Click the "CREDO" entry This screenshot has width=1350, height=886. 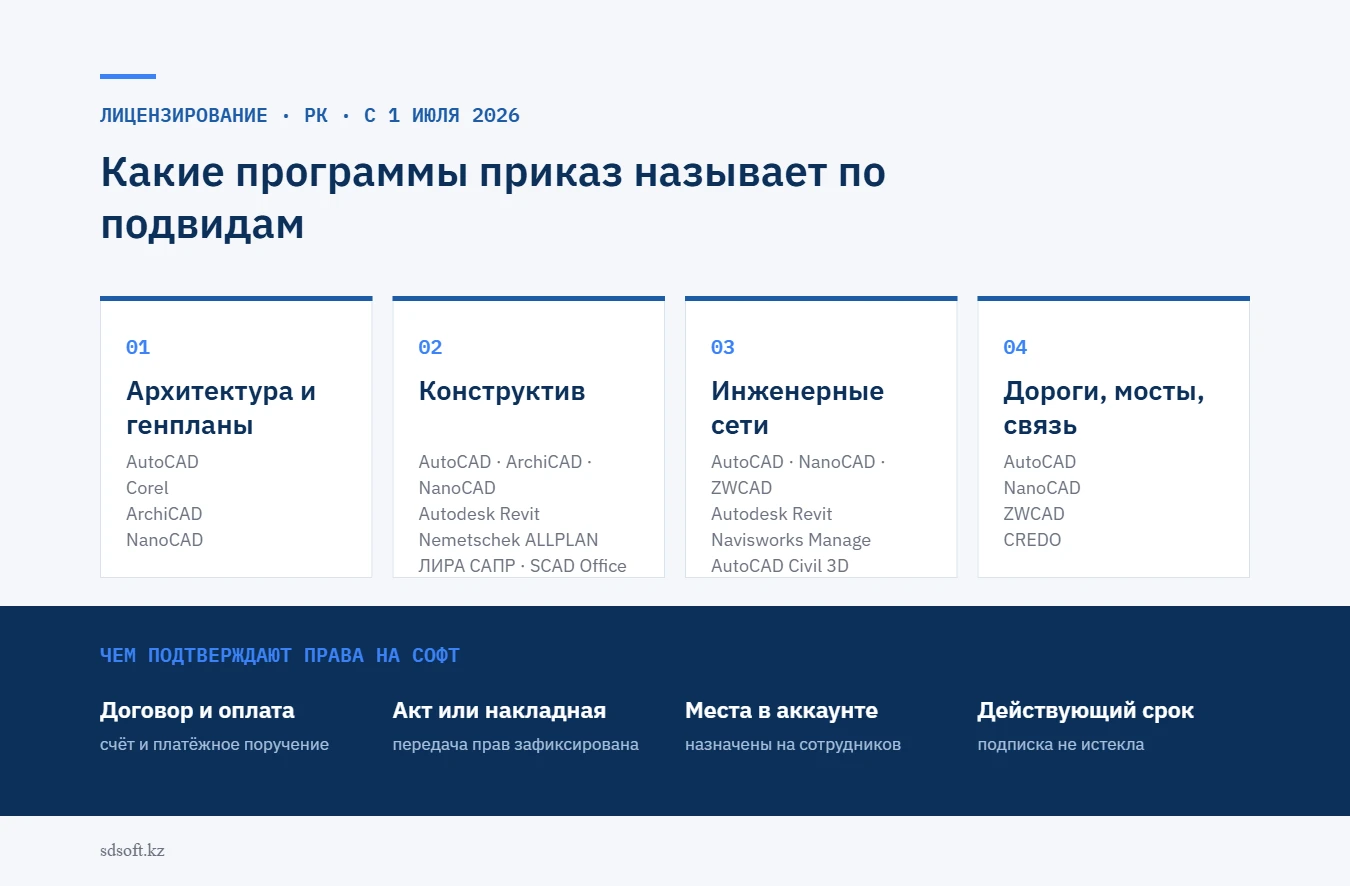pyautogui.click(x=1032, y=540)
